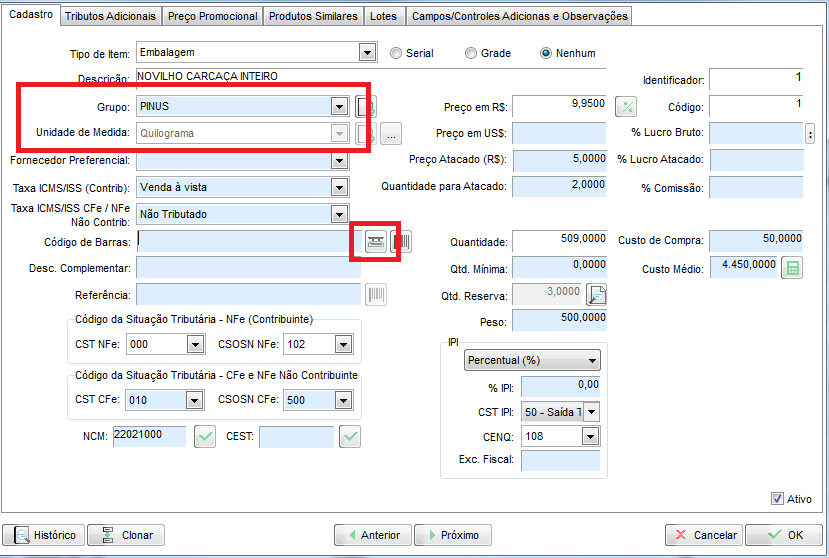The width and height of the screenshot is (829, 558).
Task: Click the checkmark icon beside CEST field
Action: (x=350, y=437)
